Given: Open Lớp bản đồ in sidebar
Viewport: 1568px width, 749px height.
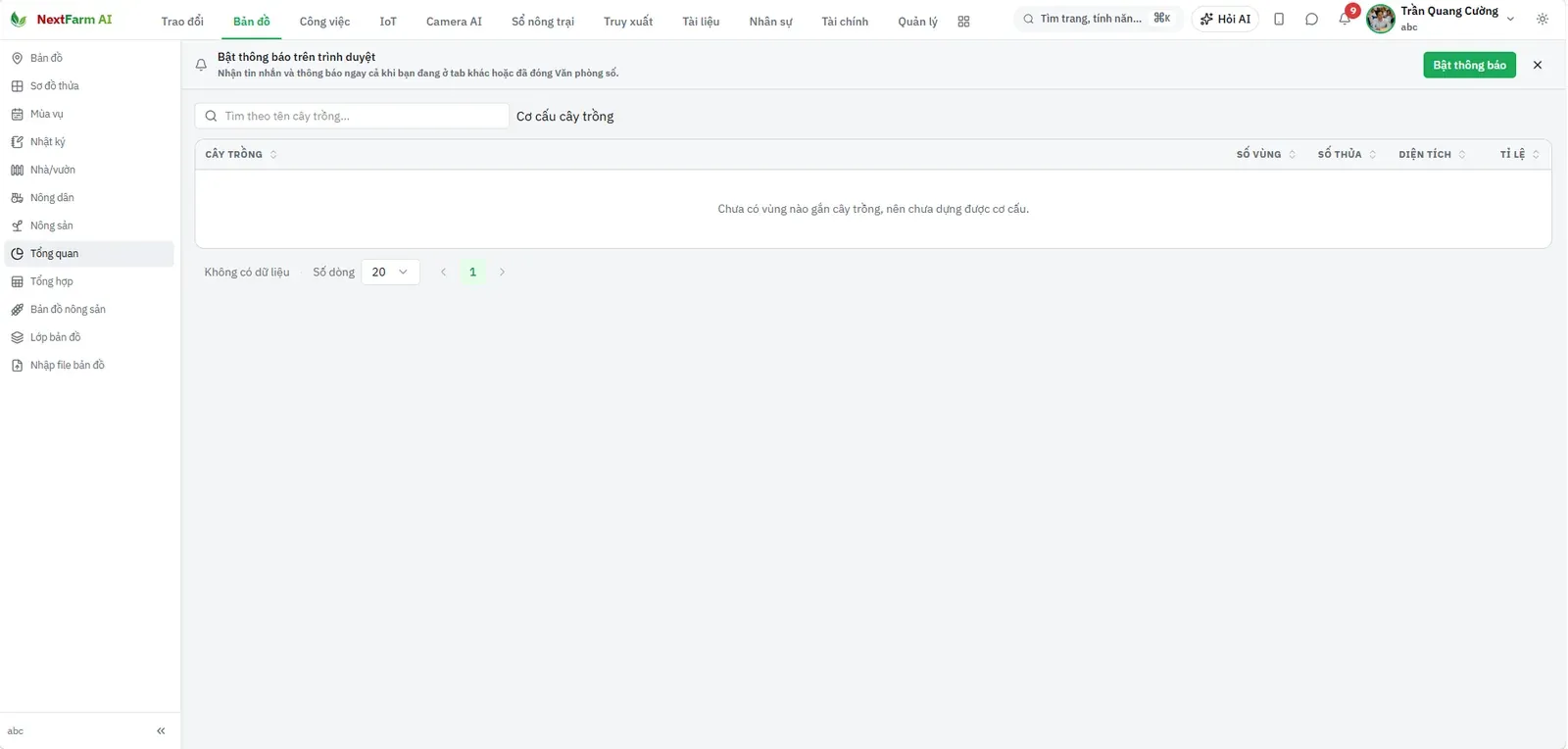Looking at the screenshot, I should [89, 337].
